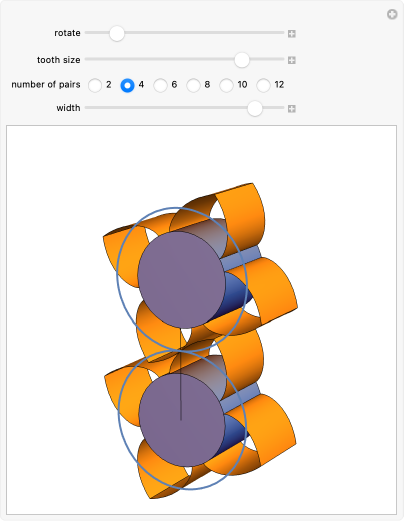
Task: Click the 'number of pairs' label
Action: pos(46,85)
